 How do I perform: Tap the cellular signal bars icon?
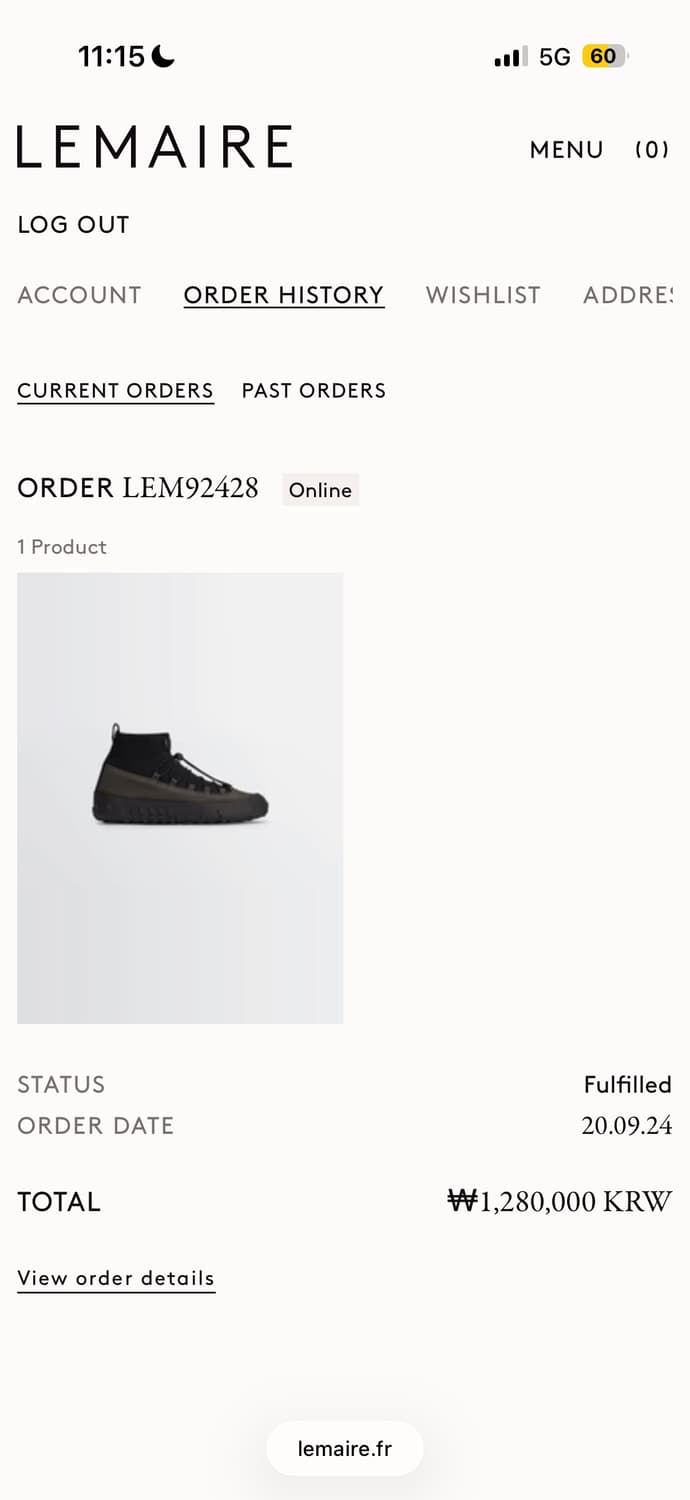pos(510,57)
